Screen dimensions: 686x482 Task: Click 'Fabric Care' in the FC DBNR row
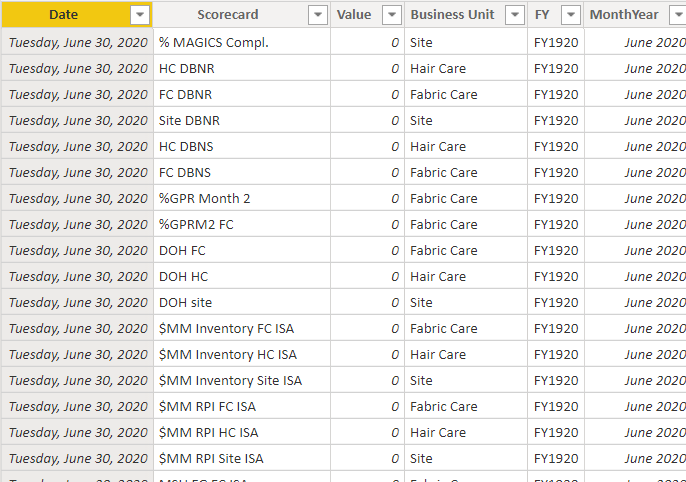click(x=466, y=94)
